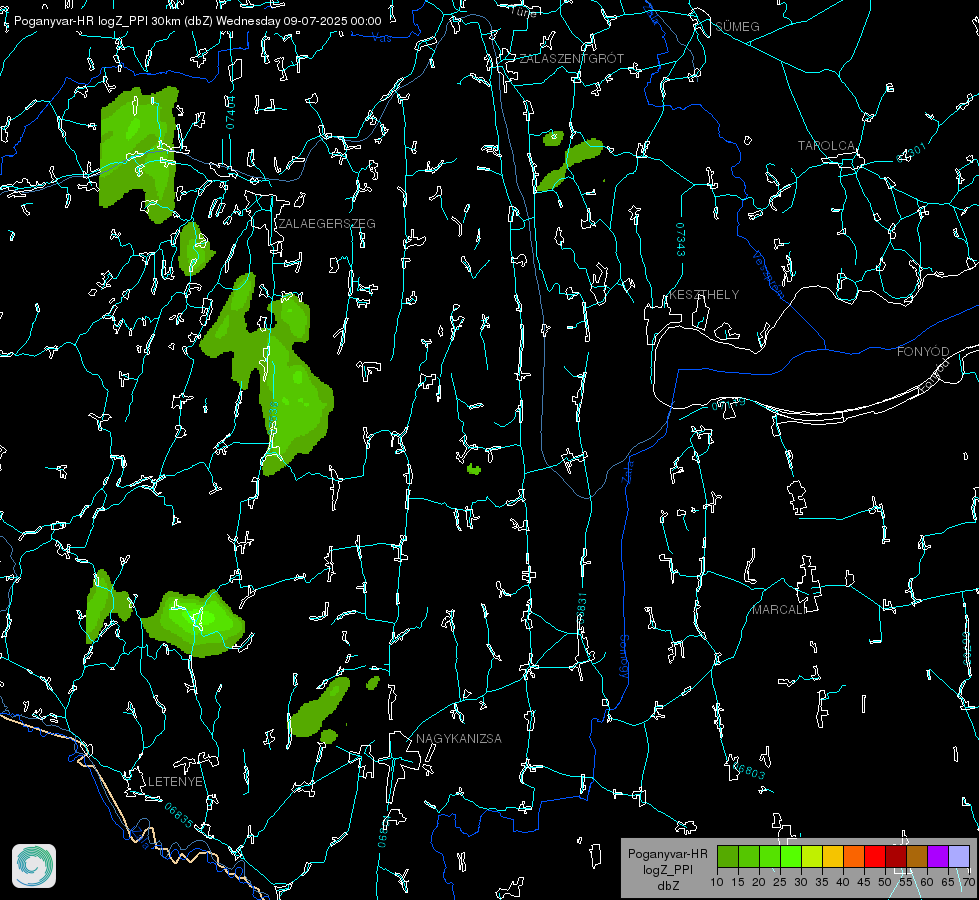Click the 20–25 dBZ green legend swatch
Image resolution: width=979 pixels, height=900 pixels.
pyautogui.click(x=770, y=856)
